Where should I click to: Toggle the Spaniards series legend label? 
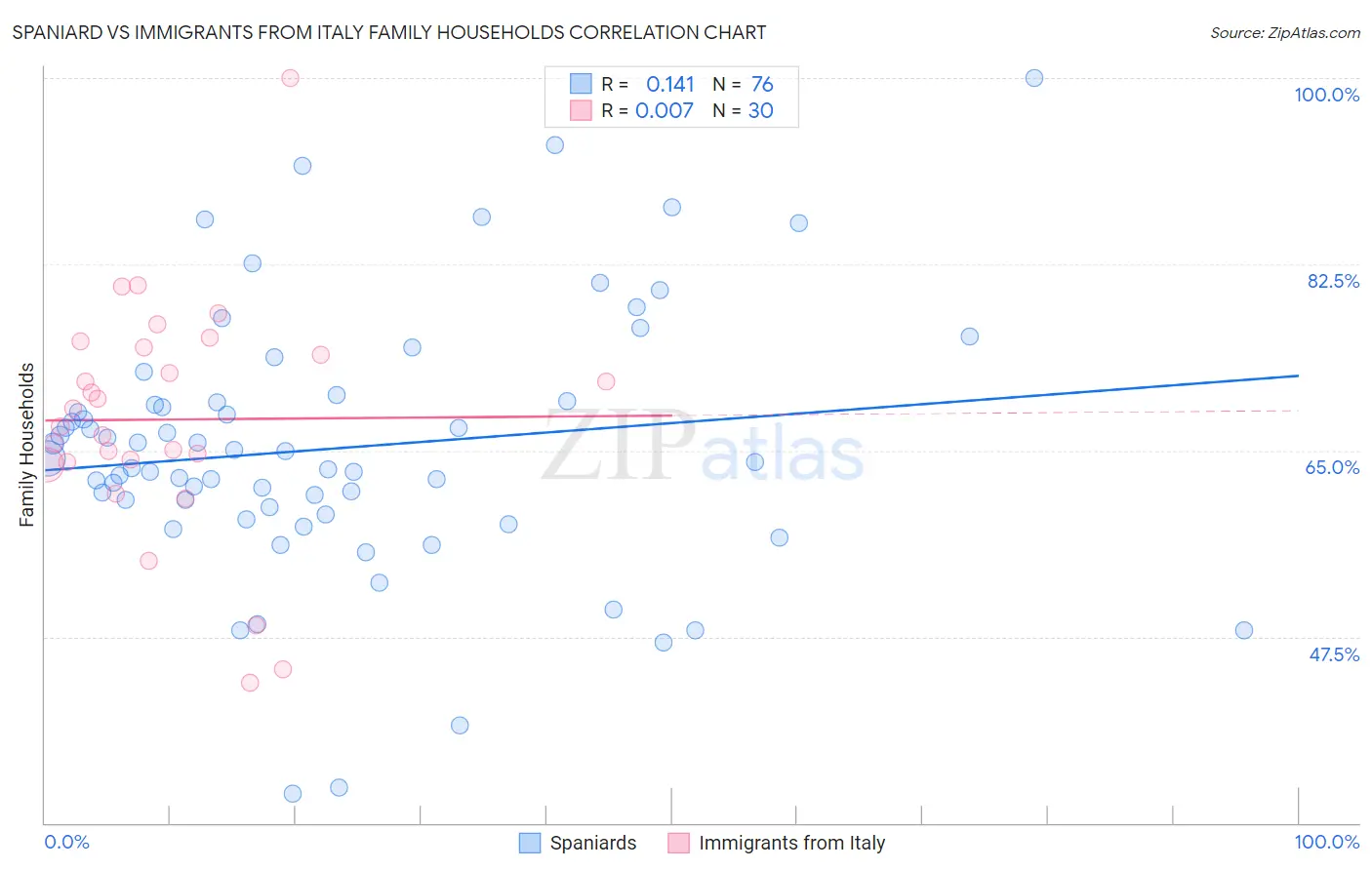pyautogui.click(x=592, y=843)
